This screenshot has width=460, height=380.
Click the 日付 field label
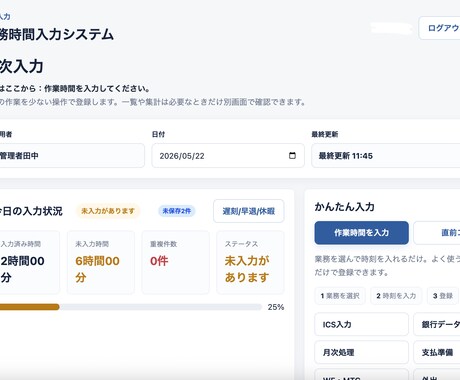point(158,134)
